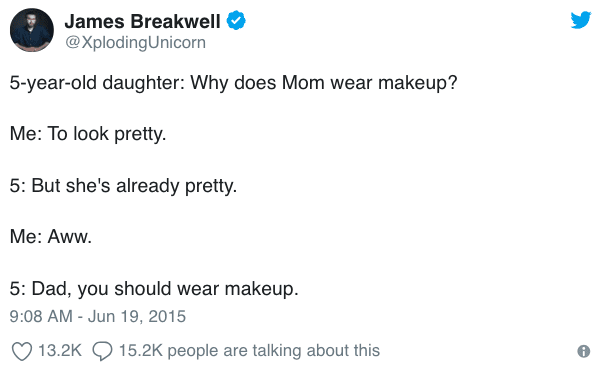Like the tweet with the heart icon

pos(21,351)
